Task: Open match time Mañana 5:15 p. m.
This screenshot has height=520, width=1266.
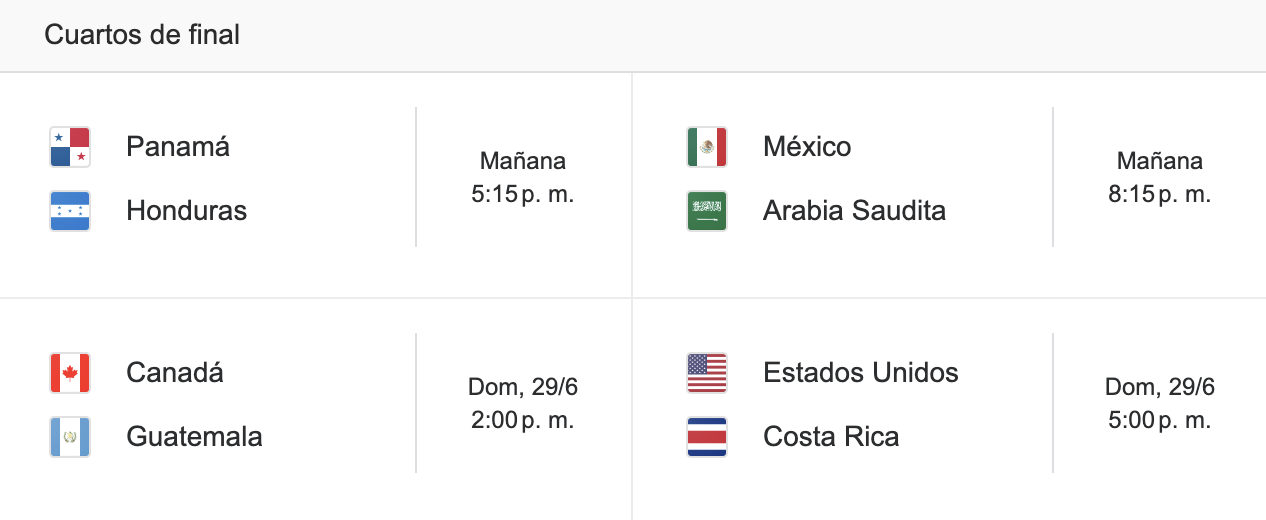Action: pos(523,177)
